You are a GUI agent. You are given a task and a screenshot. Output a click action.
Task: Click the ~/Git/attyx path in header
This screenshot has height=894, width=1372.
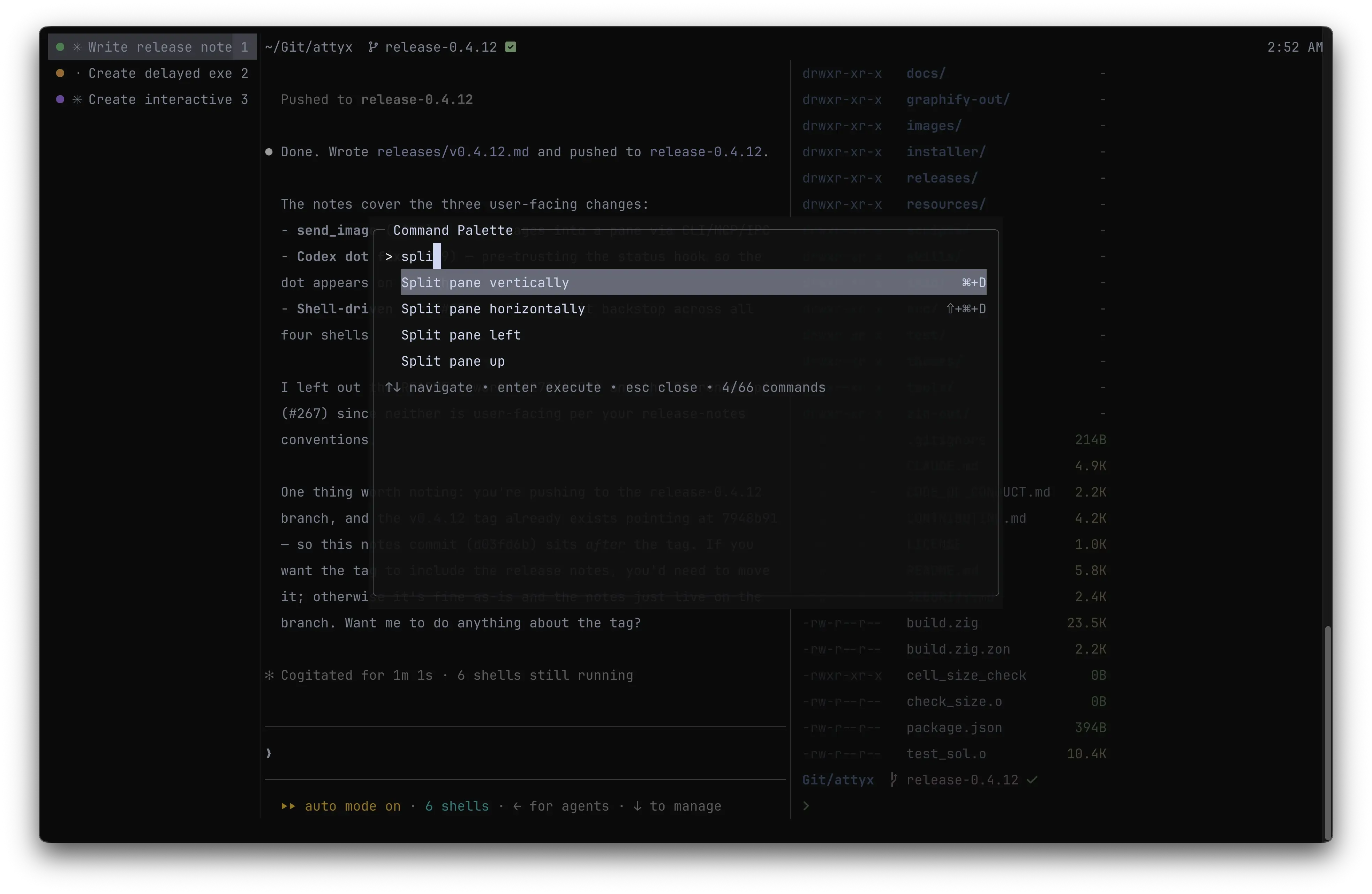point(308,47)
